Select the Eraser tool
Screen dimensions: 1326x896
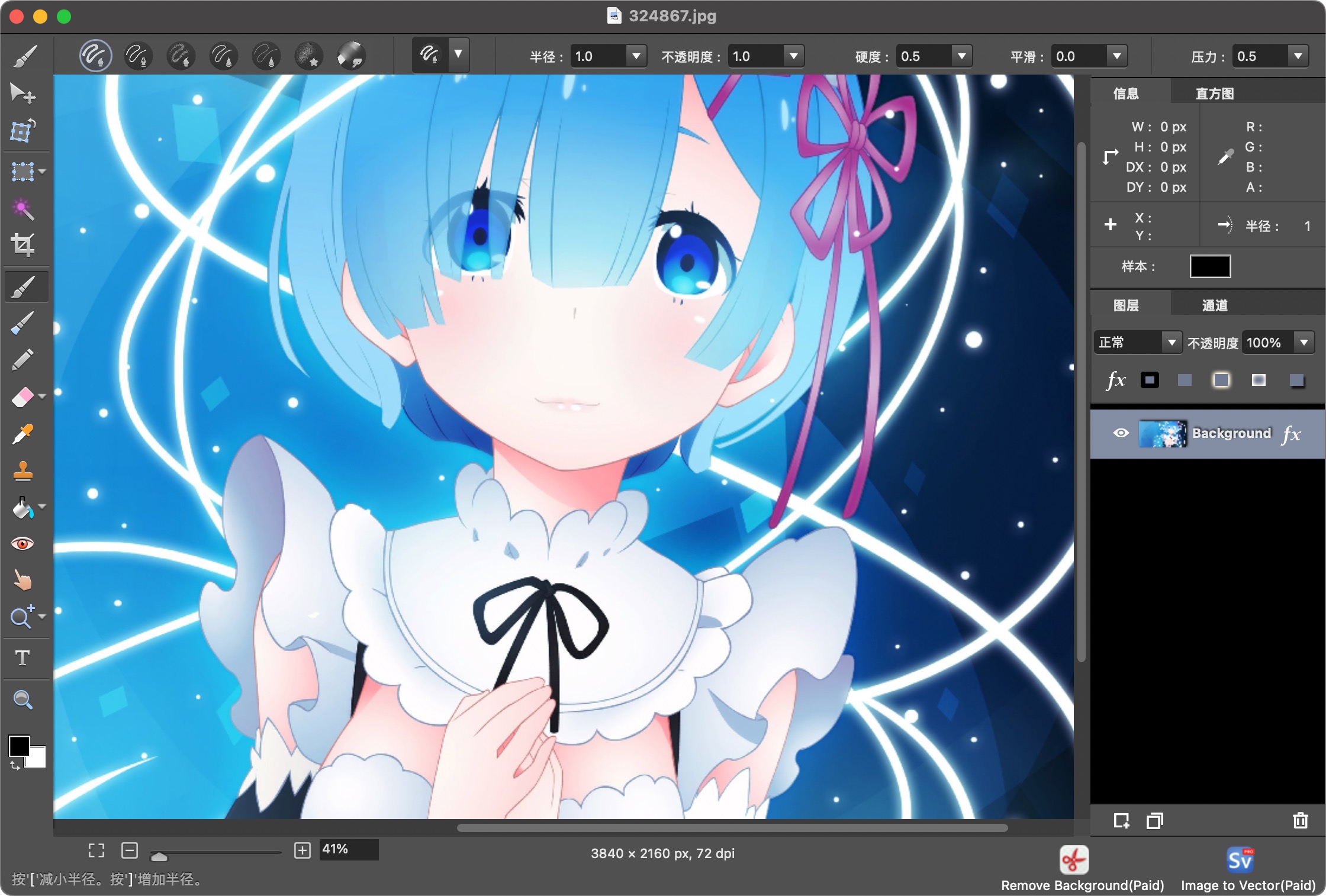pyautogui.click(x=23, y=397)
